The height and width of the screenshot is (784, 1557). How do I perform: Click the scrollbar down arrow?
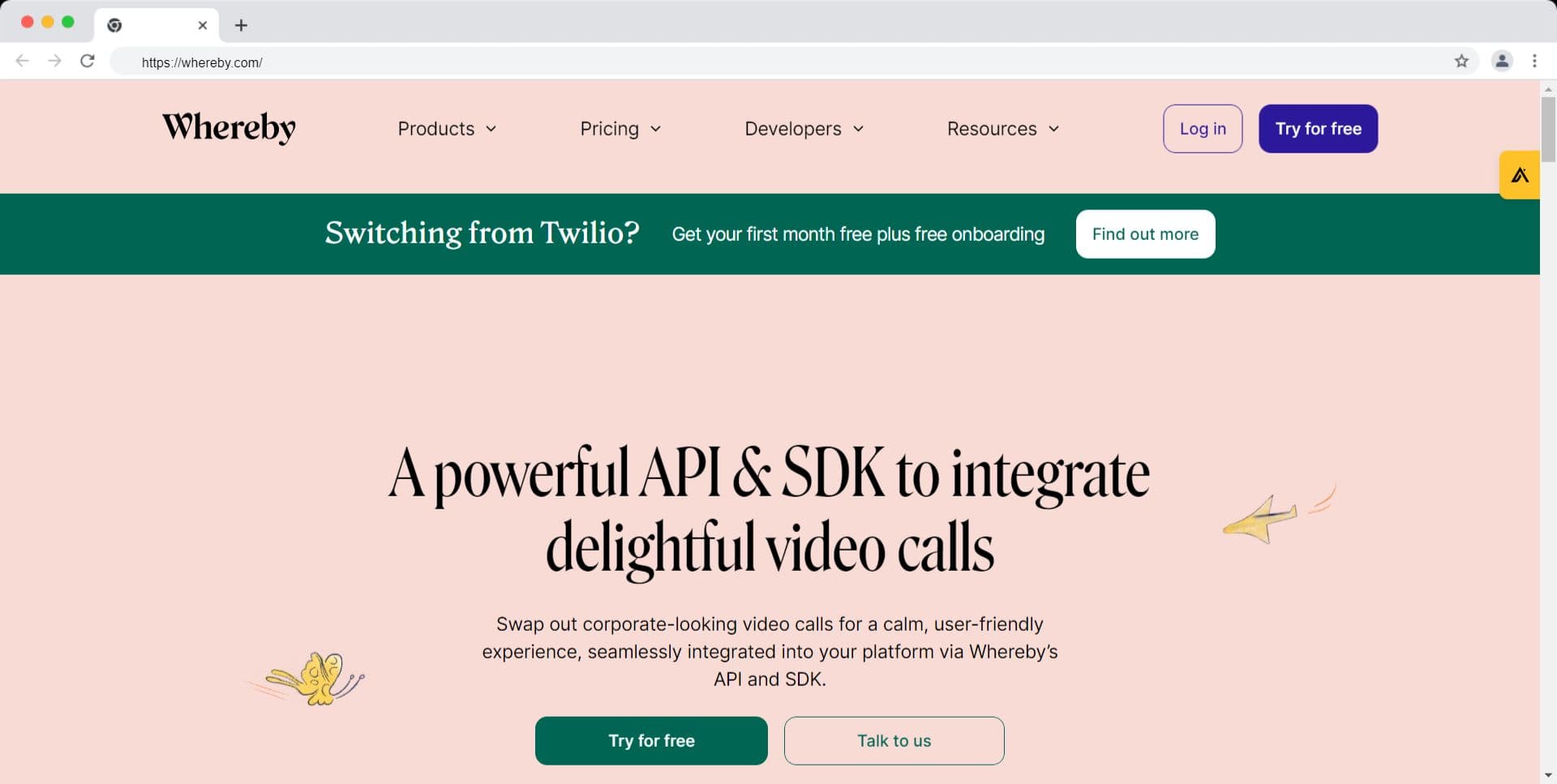tap(1548, 776)
